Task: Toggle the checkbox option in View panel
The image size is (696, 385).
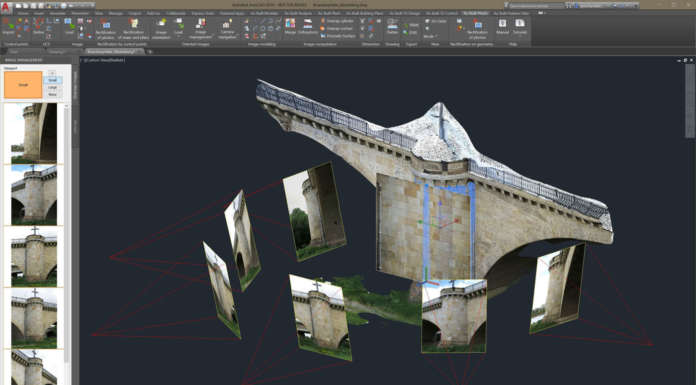Action: coord(436,21)
